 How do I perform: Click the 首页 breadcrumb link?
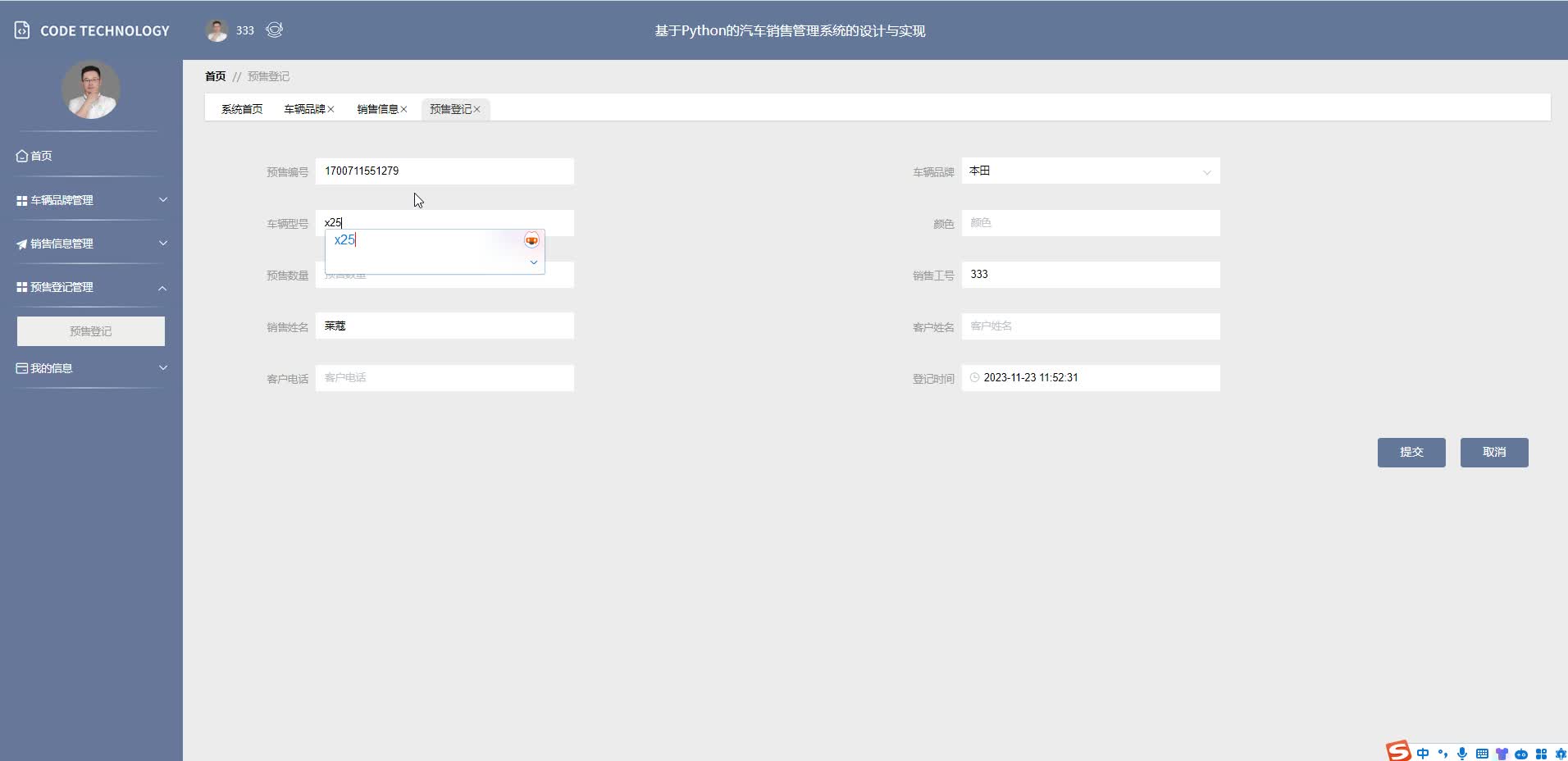coord(215,76)
